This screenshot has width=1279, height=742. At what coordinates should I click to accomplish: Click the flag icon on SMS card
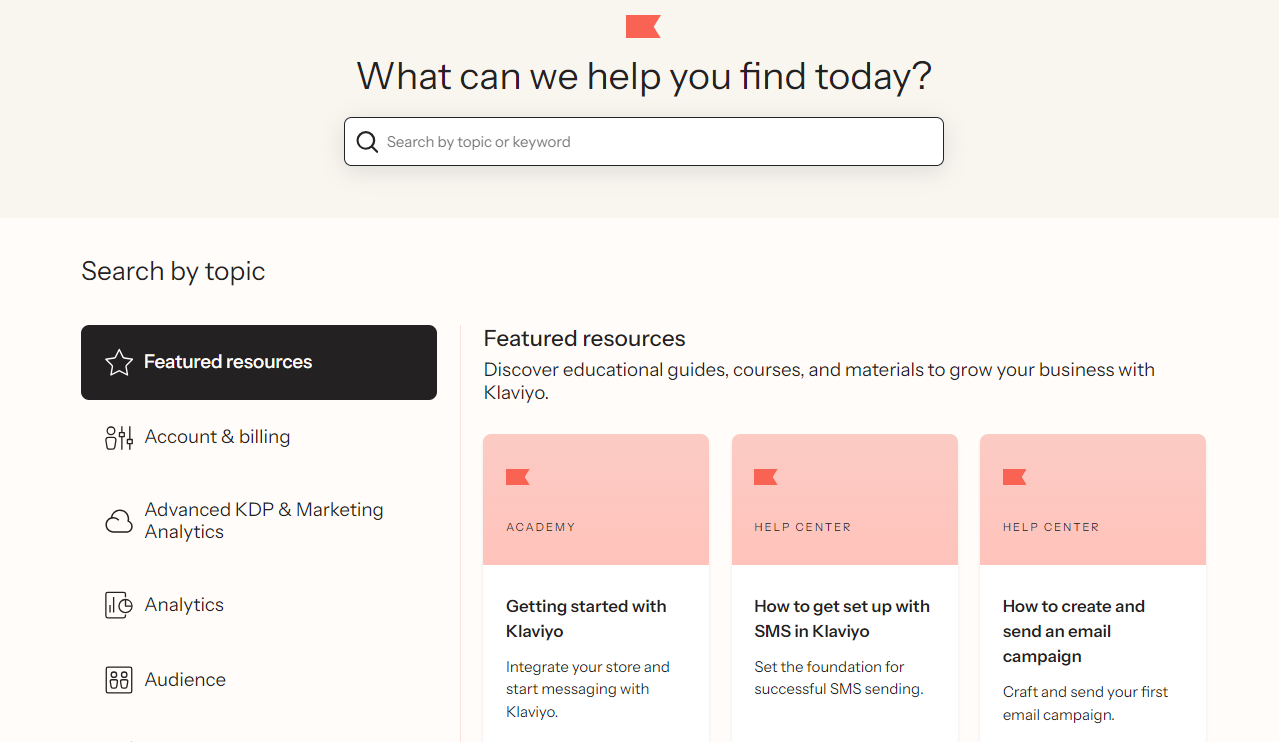coord(765,477)
